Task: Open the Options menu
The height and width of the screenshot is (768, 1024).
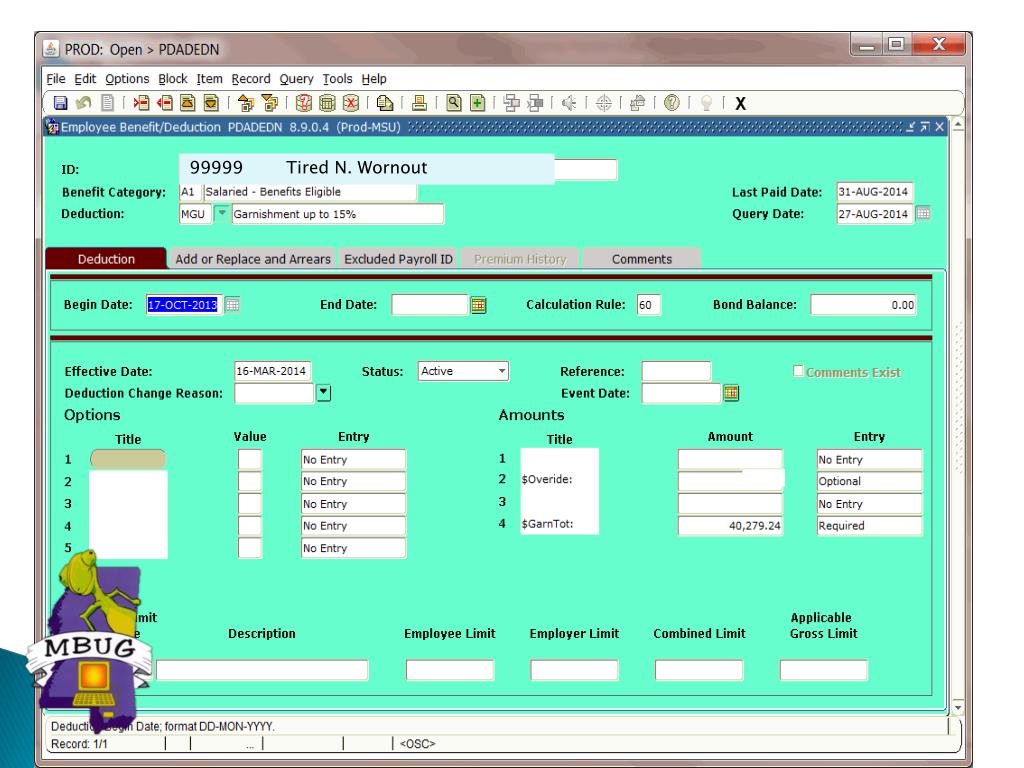Action: click(x=127, y=79)
